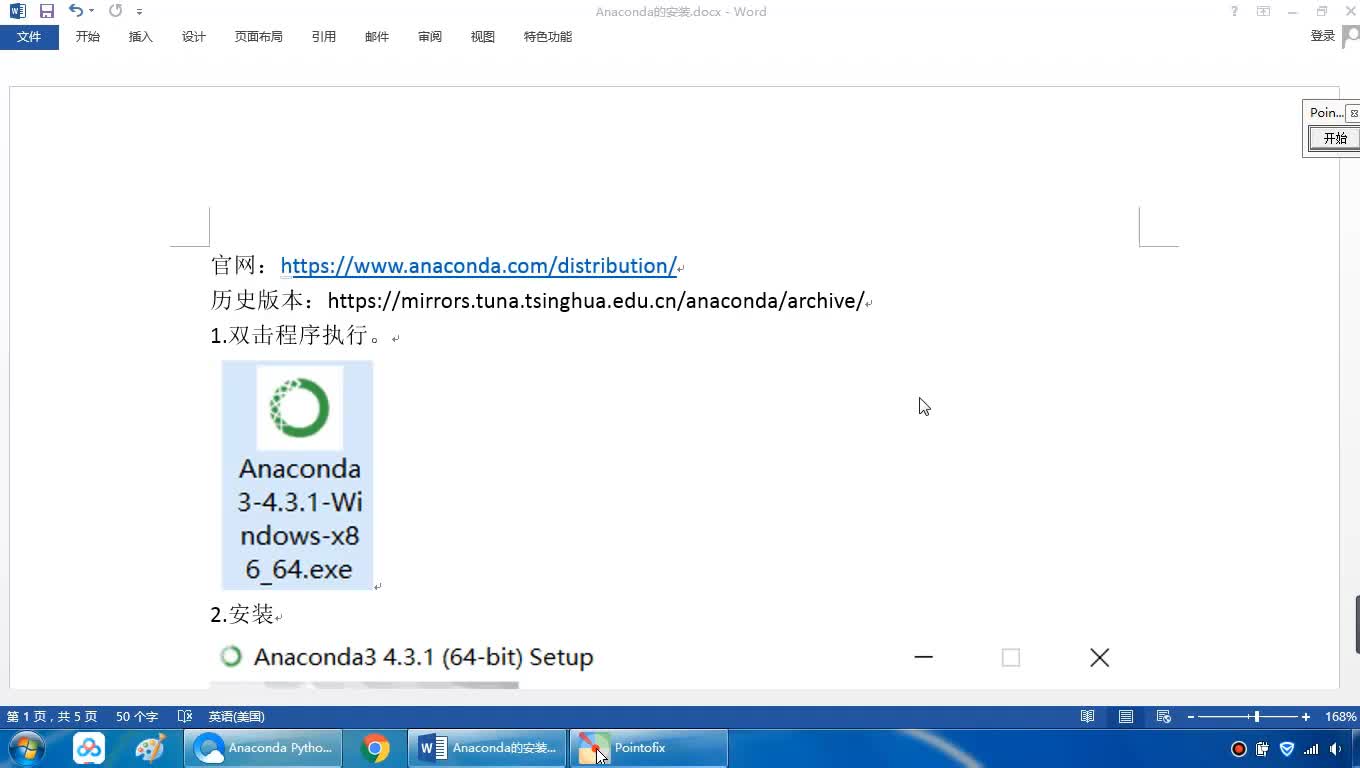Expand the Undo history dropdown arrow
This screenshot has width=1360, height=768.
coord(91,12)
